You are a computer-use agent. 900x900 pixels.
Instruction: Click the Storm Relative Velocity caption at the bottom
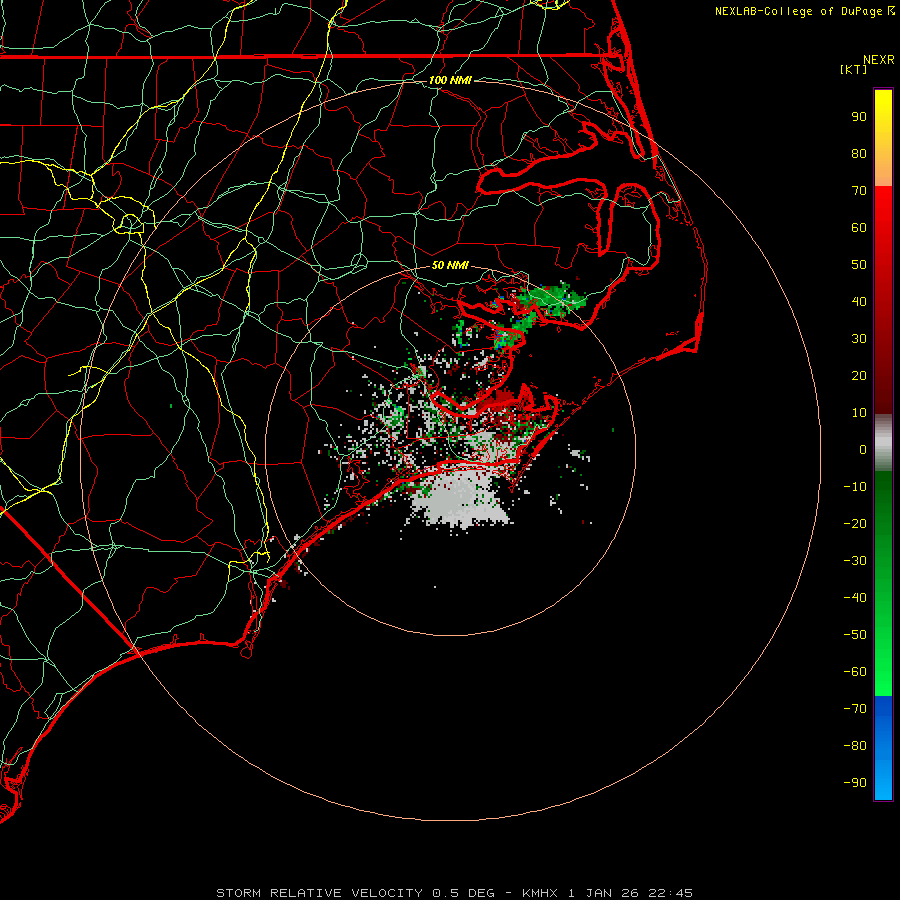click(454, 893)
